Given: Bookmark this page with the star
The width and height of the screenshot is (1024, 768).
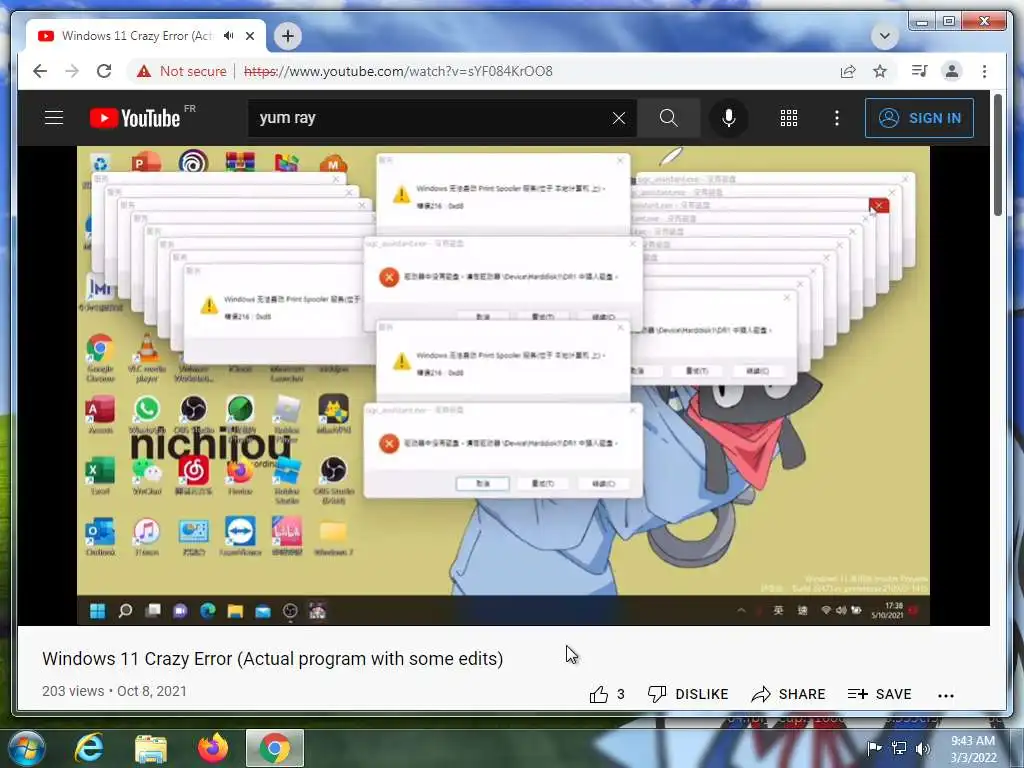Looking at the screenshot, I should pos(880,71).
